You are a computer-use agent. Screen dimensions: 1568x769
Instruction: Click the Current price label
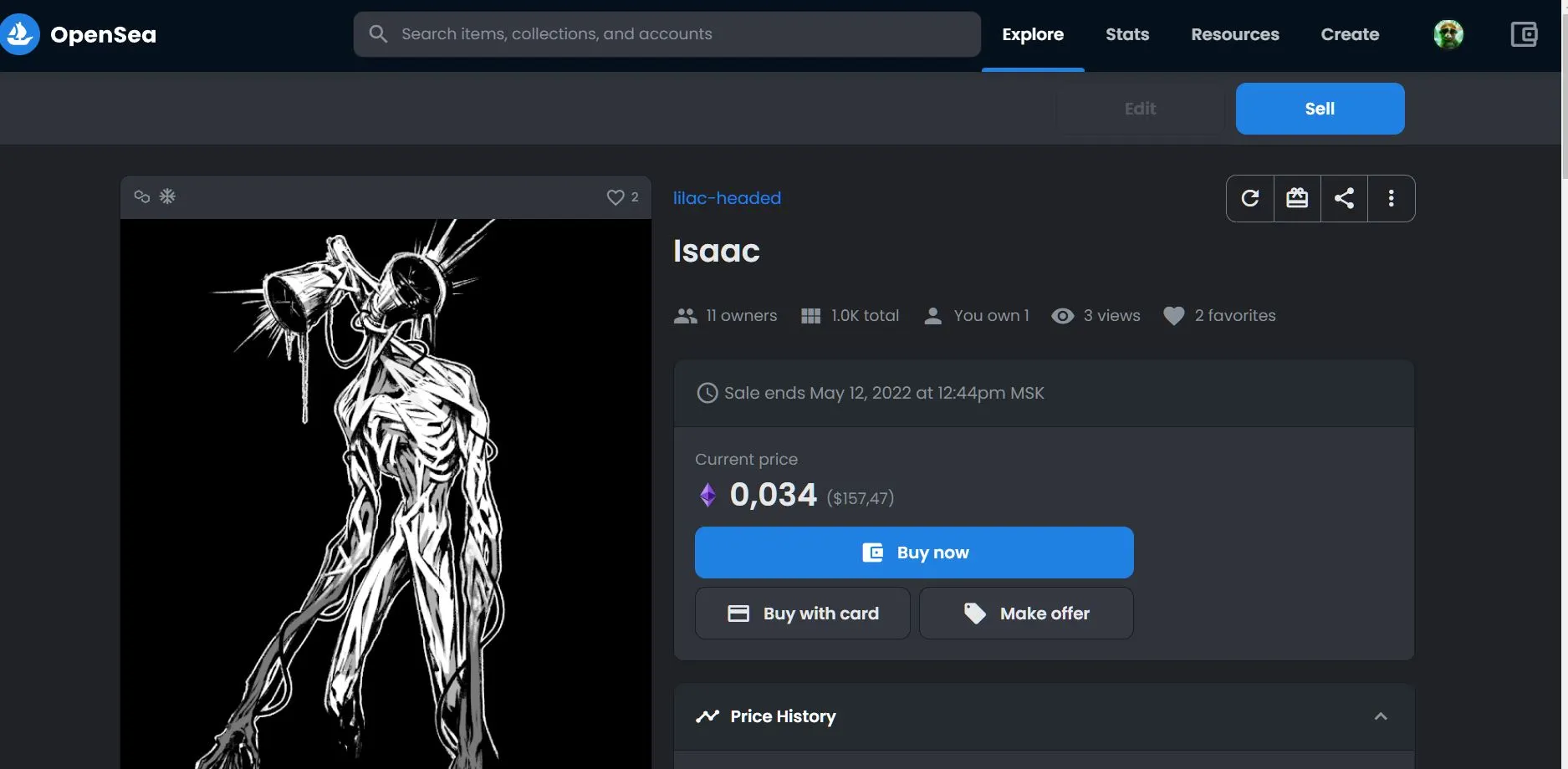point(746,459)
